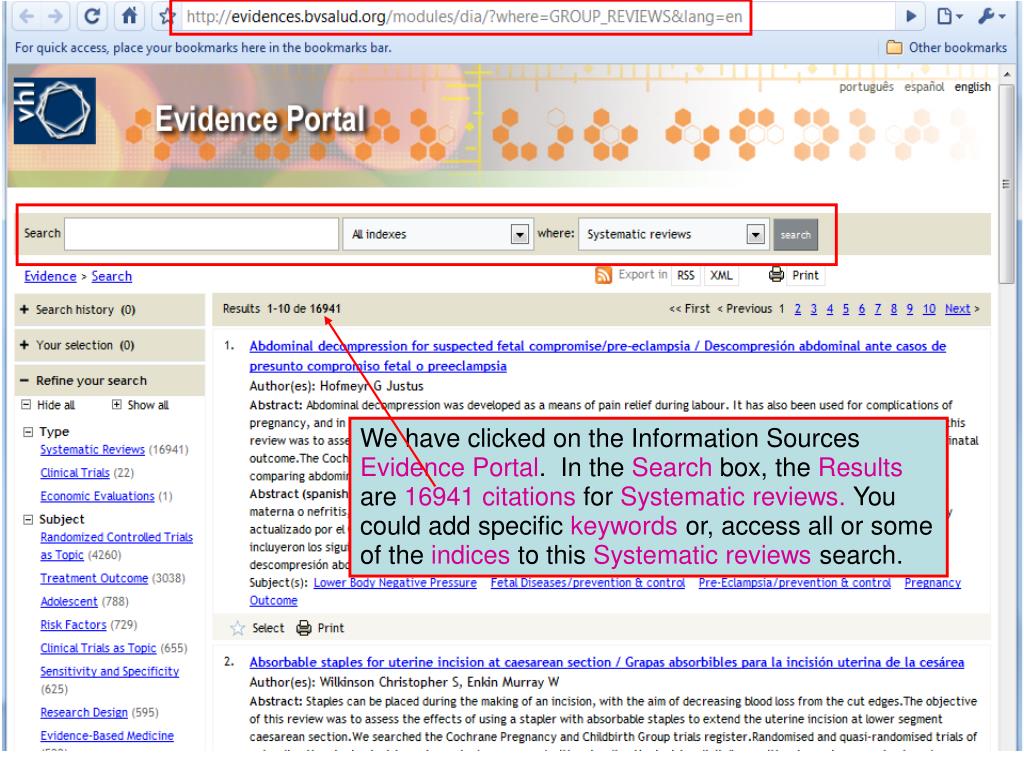1024x768 pixels.
Task: Go to browser home page icon
Action: [129, 16]
